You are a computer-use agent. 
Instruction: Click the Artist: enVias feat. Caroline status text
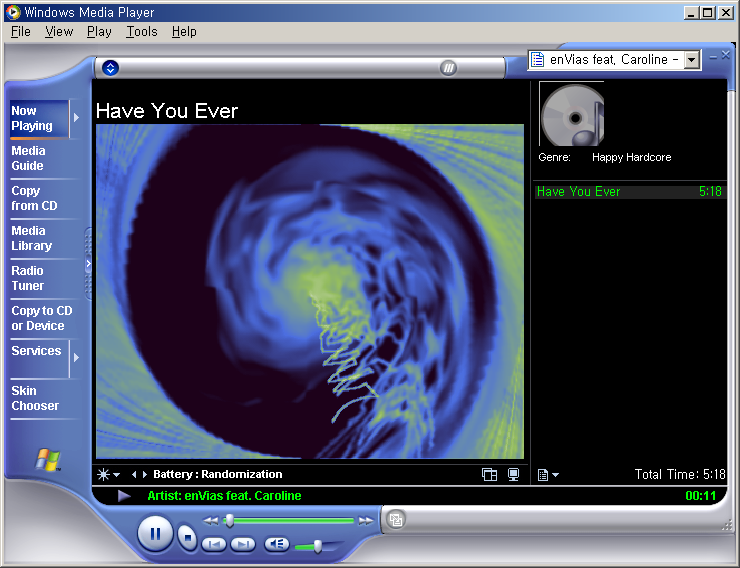[x=224, y=496]
